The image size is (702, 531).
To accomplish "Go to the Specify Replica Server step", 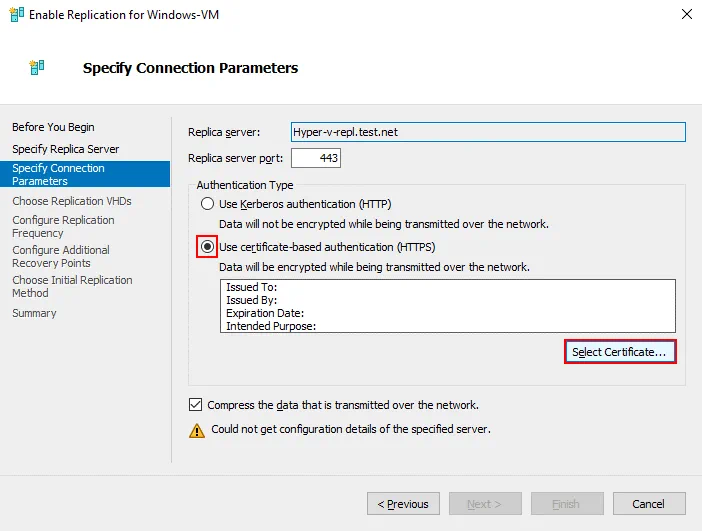I will pos(65,149).
